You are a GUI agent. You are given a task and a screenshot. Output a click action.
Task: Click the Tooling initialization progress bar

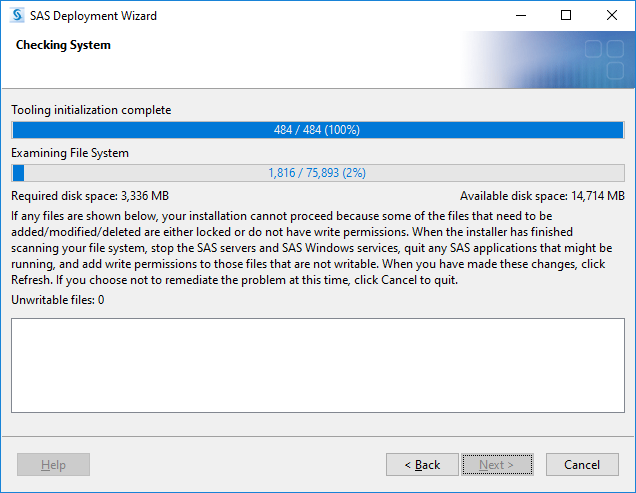(318, 130)
